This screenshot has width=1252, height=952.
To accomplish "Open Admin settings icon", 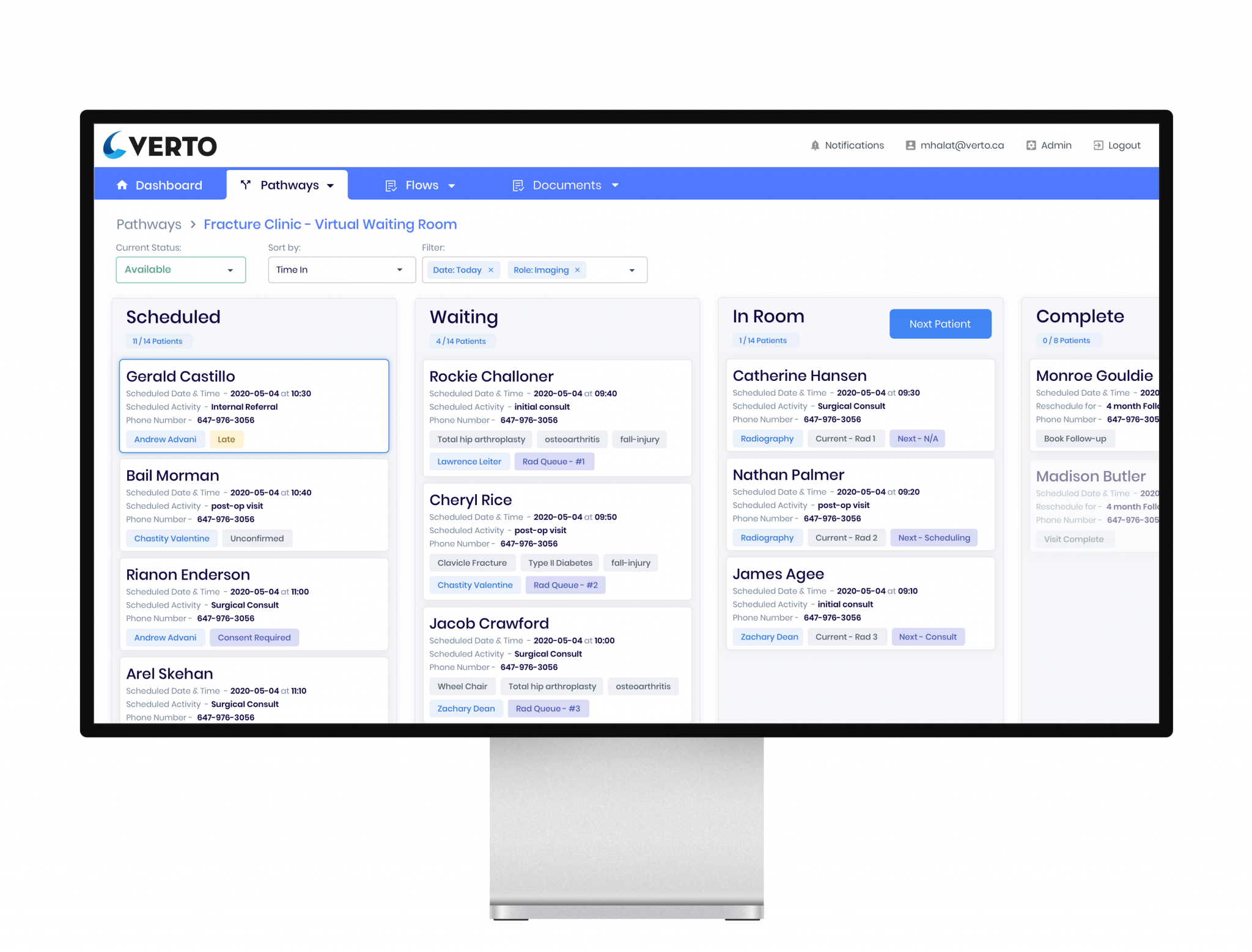I will (x=1031, y=146).
